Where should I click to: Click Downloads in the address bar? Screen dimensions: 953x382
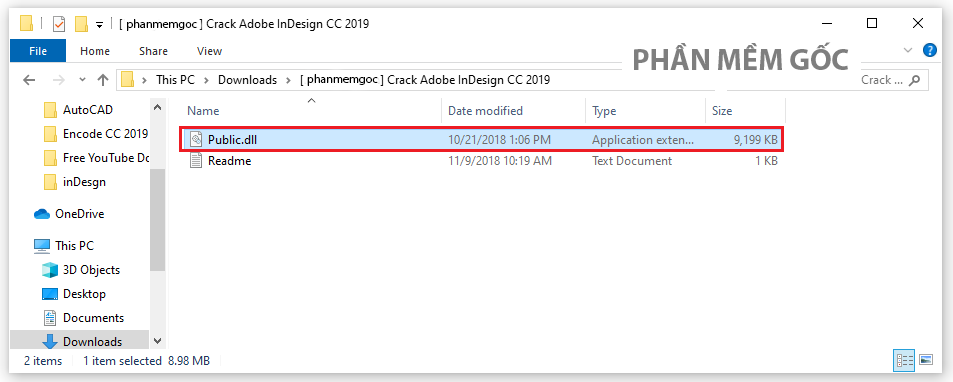tap(247, 80)
